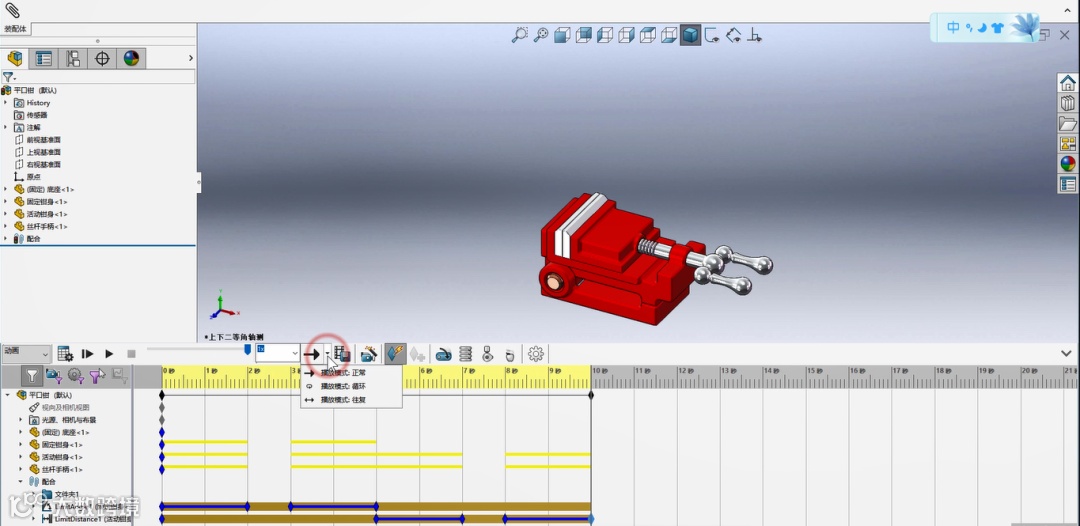Open the DisplayManager color sphere tab

point(131,59)
